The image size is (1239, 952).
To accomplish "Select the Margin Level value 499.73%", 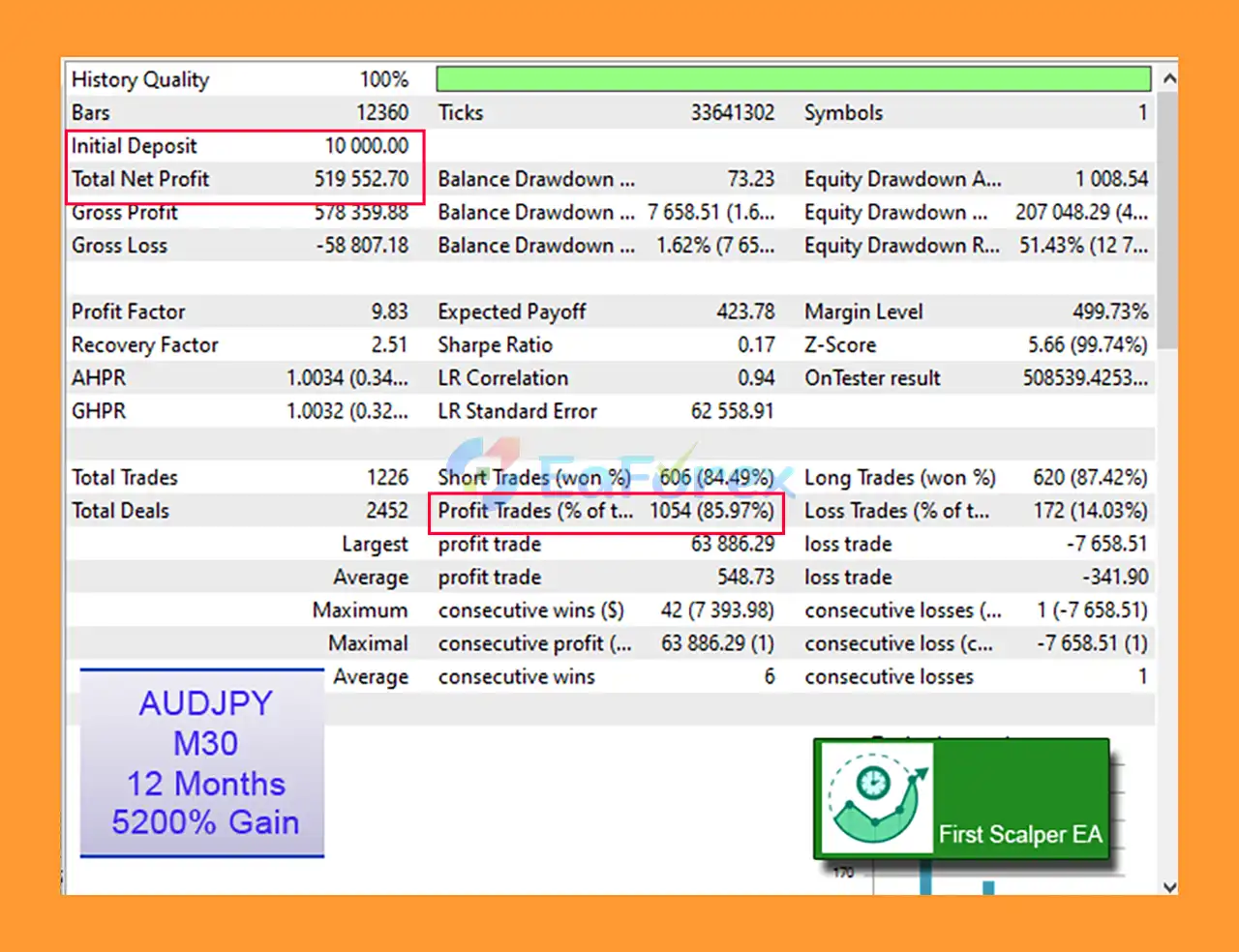I will pos(1109,312).
